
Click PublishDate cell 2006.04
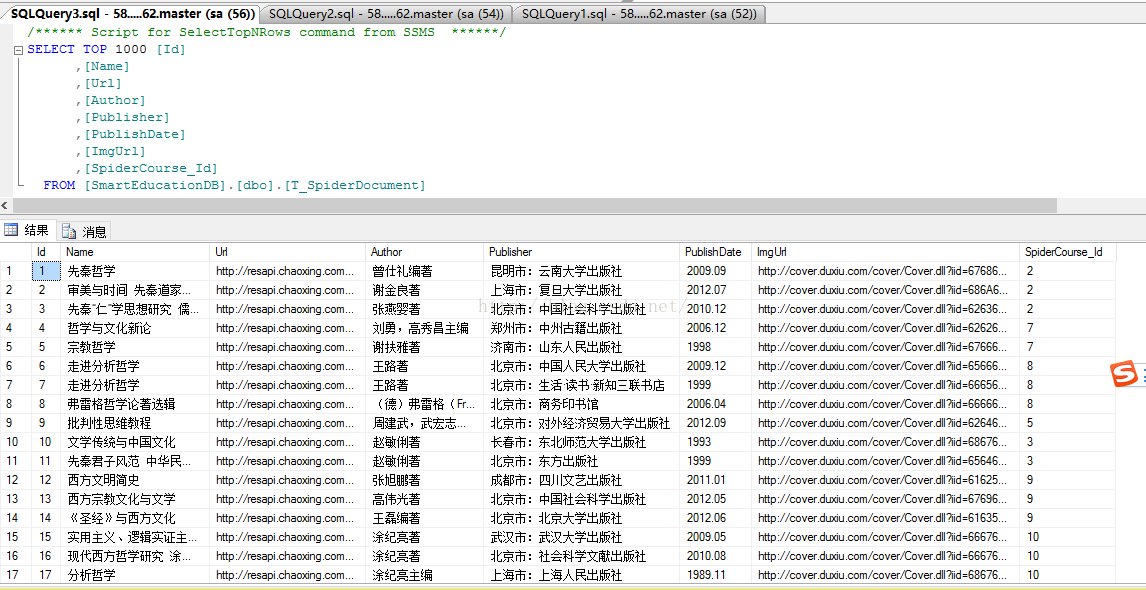tap(716, 404)
